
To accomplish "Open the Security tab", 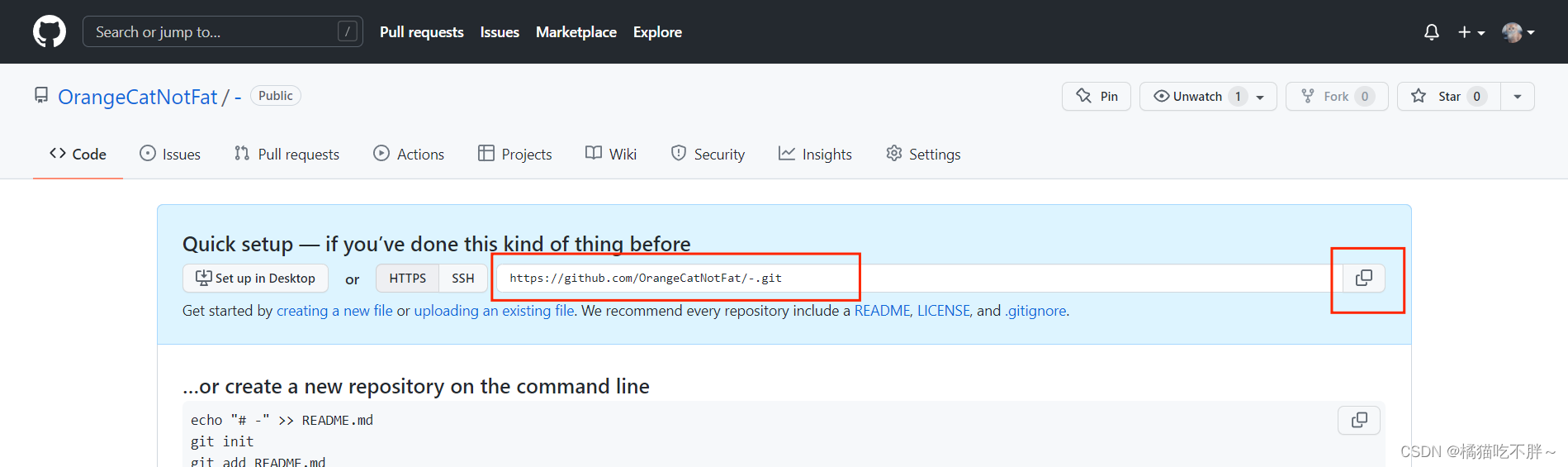I will [708, 154].
